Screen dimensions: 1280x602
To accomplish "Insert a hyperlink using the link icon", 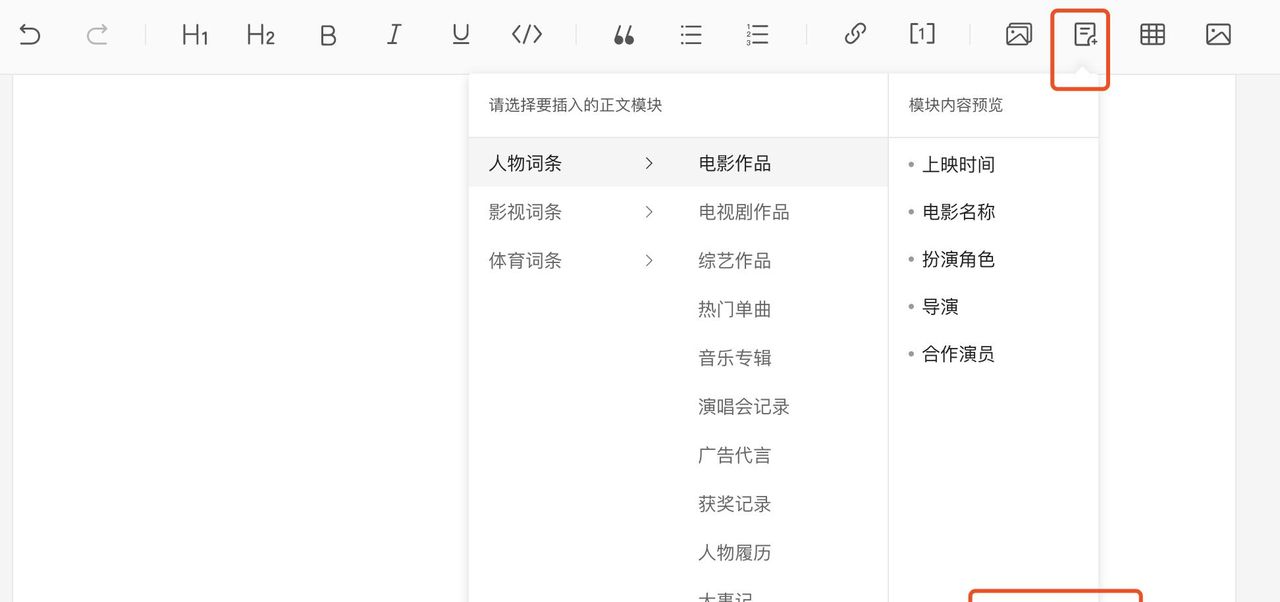I will pyautogui.click(x=854, y=33).
